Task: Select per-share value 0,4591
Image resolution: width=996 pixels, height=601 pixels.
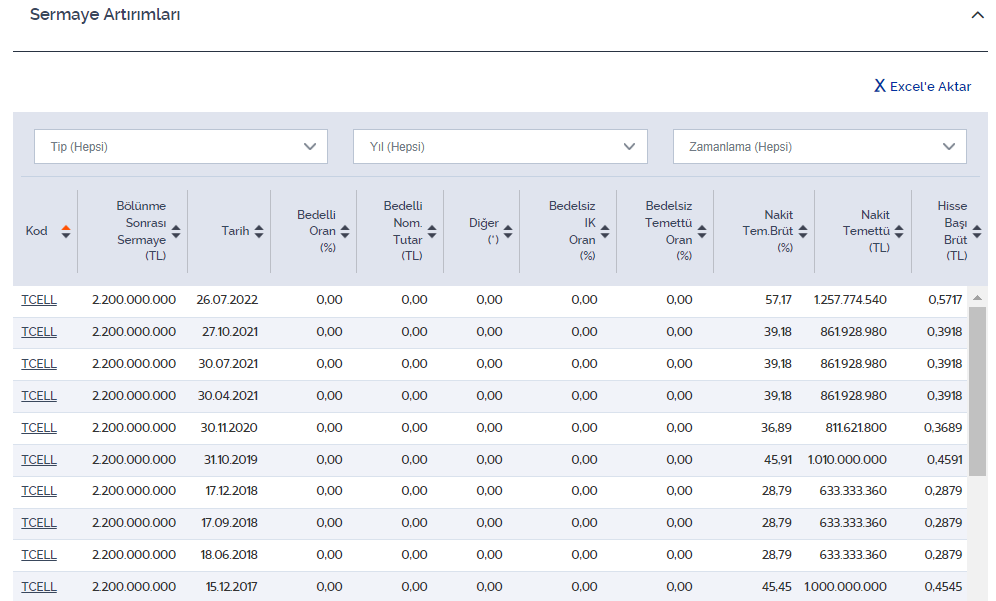Action: [x=944, y=459]
